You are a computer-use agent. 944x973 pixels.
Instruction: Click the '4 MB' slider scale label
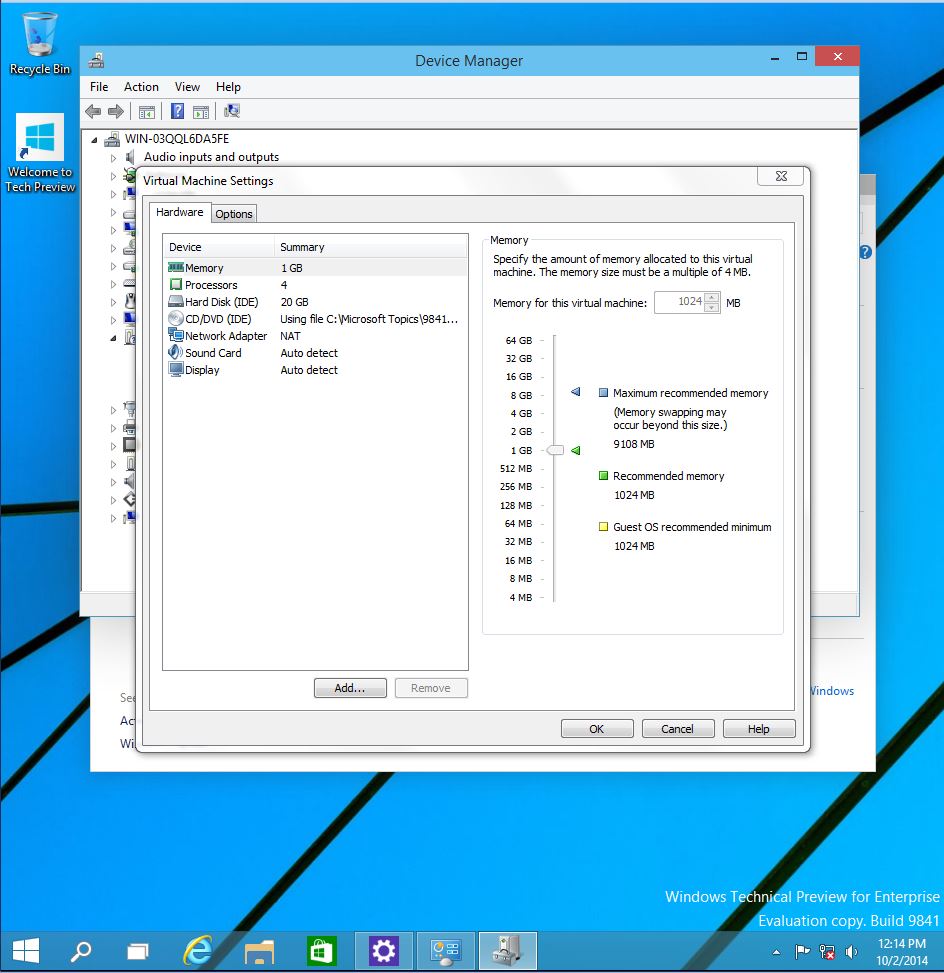(x=520, y=597)
